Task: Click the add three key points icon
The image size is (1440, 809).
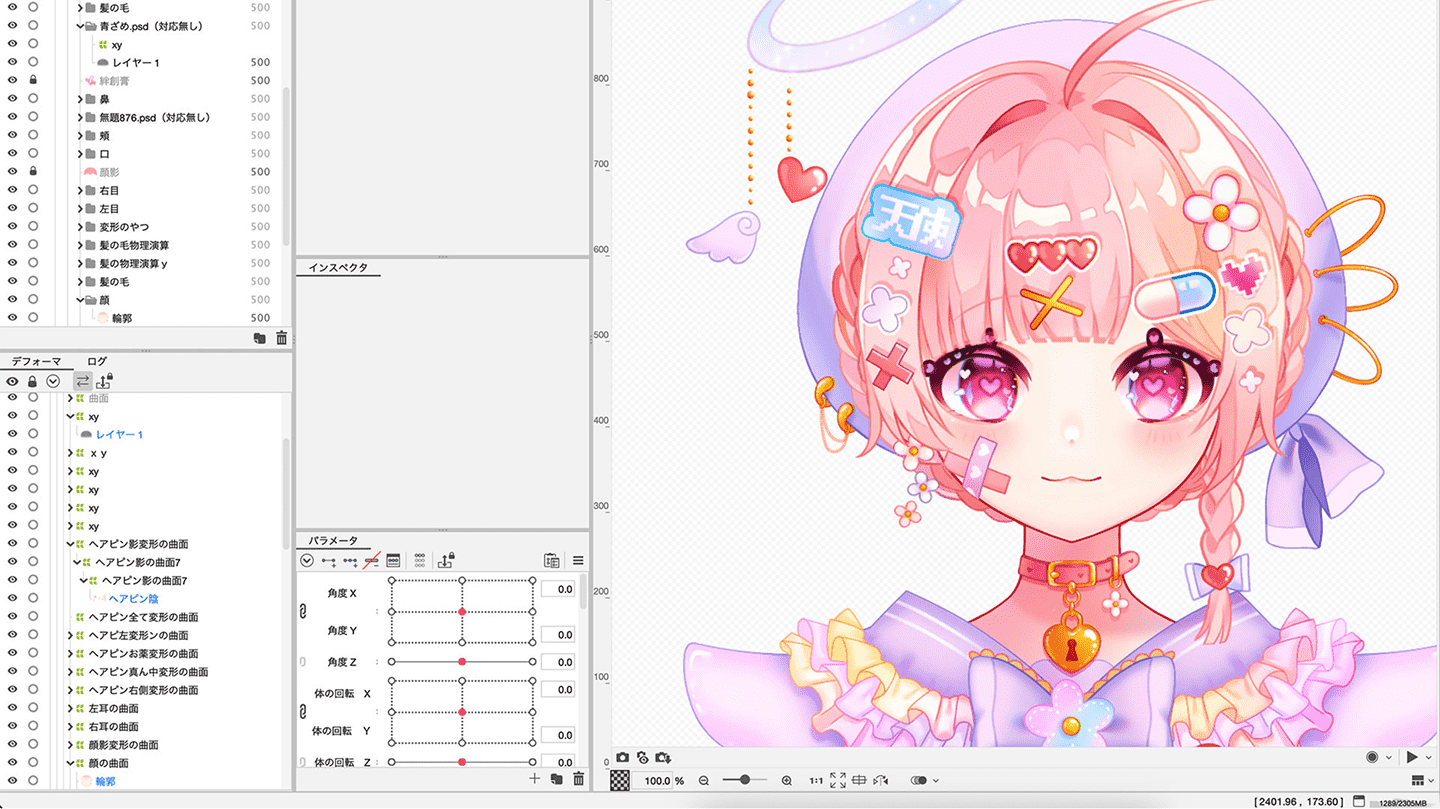Action: point(350,561)
